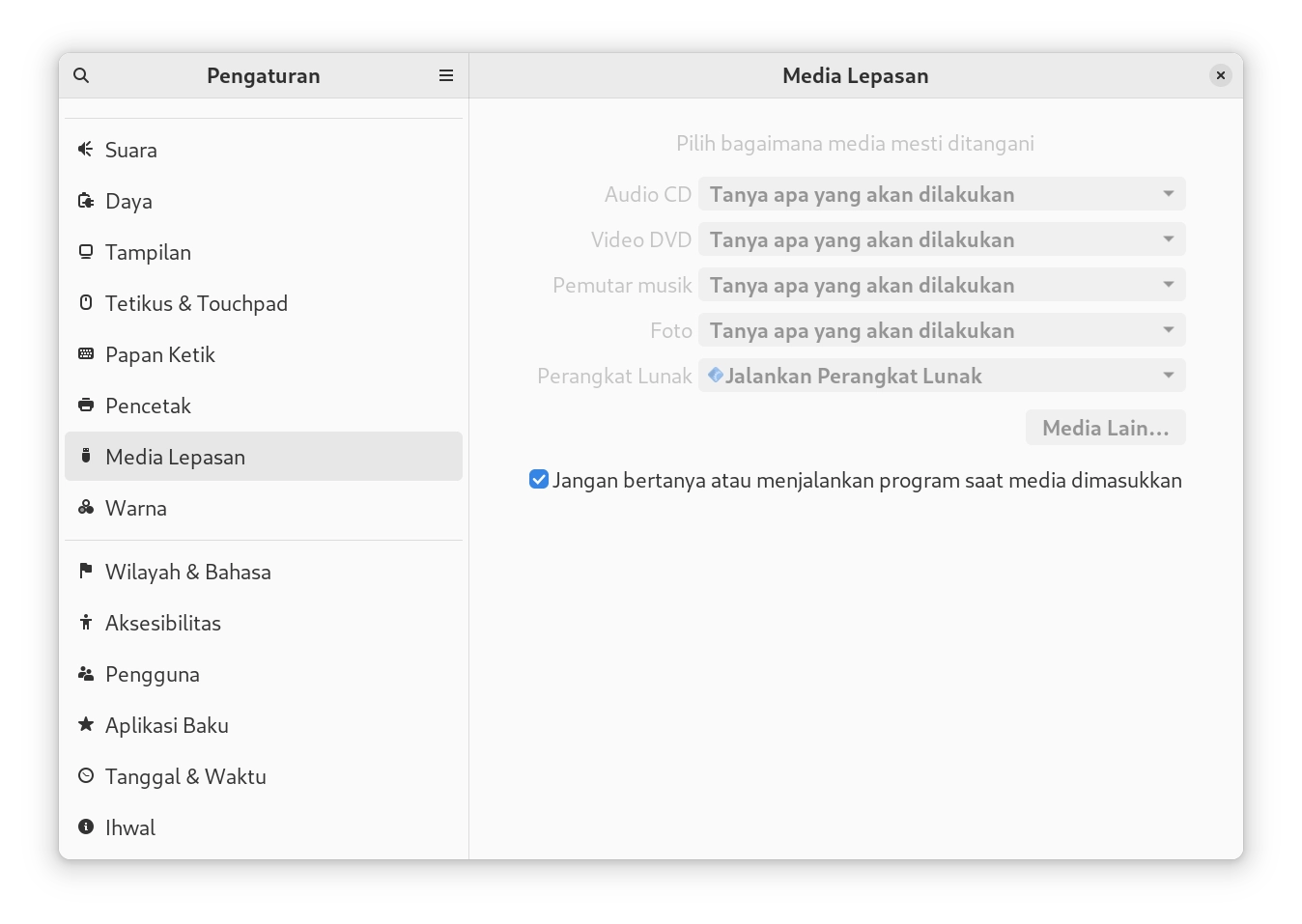1302x924 pixels.
Task: Open the hamburger menu beside Pengaturan
Action: tap(446, 75)
